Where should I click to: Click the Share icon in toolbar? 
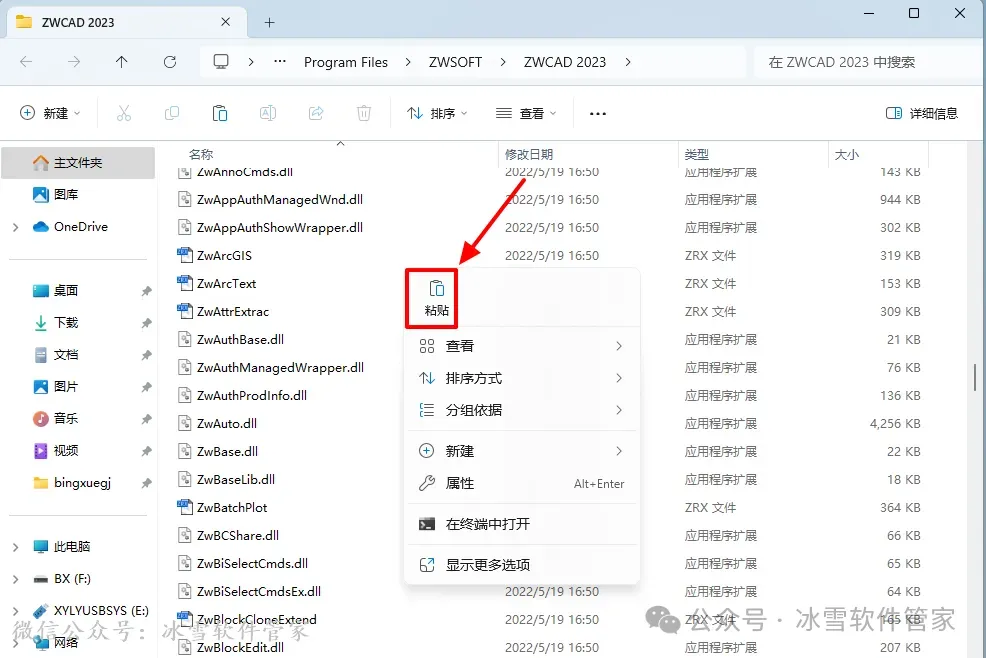click(x=316, y=113)
